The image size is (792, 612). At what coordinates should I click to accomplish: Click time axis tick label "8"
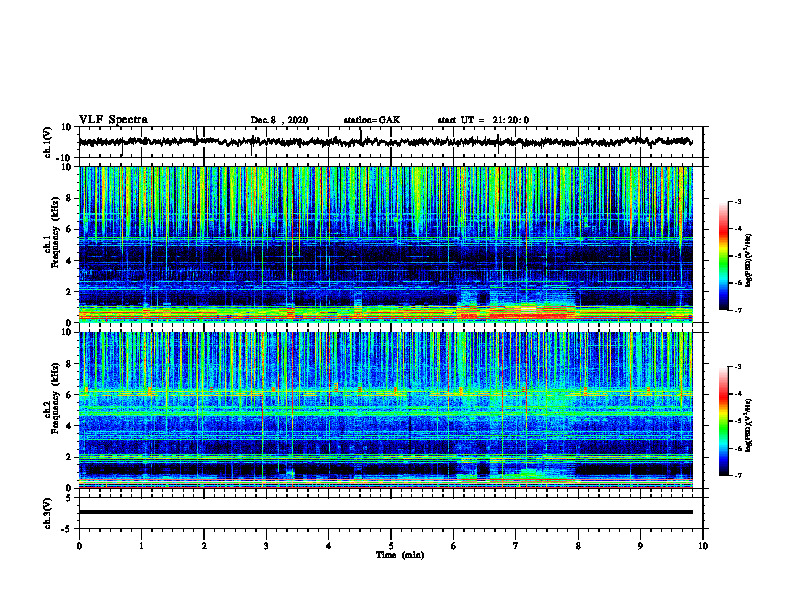point(578,546)
